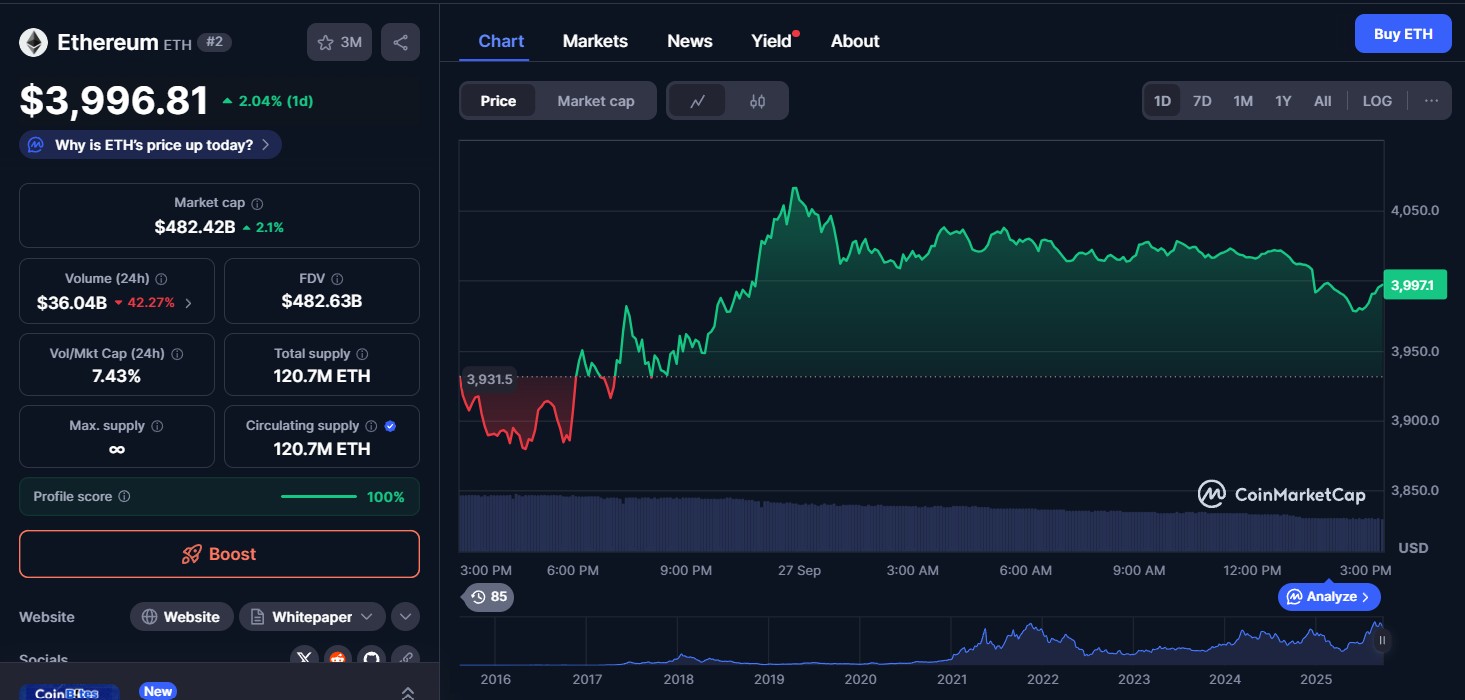
Task: Show Vol/Mkt Cap (24h) info icon
Action: [177, 354]
